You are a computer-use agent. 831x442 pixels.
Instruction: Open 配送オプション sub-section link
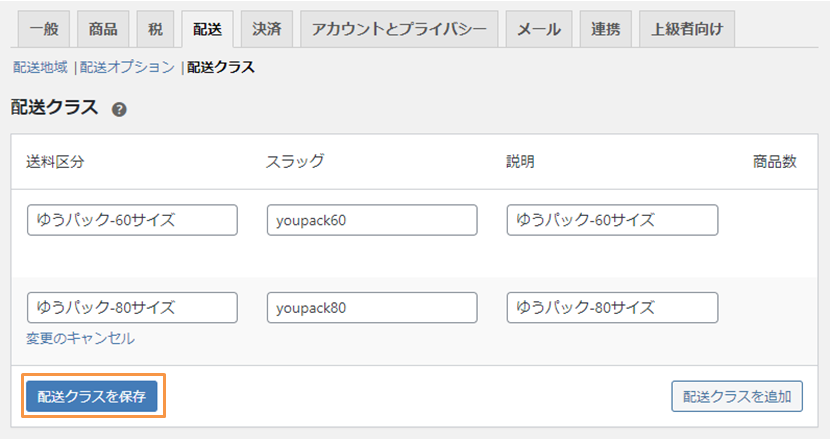click(x=127, y=67)
